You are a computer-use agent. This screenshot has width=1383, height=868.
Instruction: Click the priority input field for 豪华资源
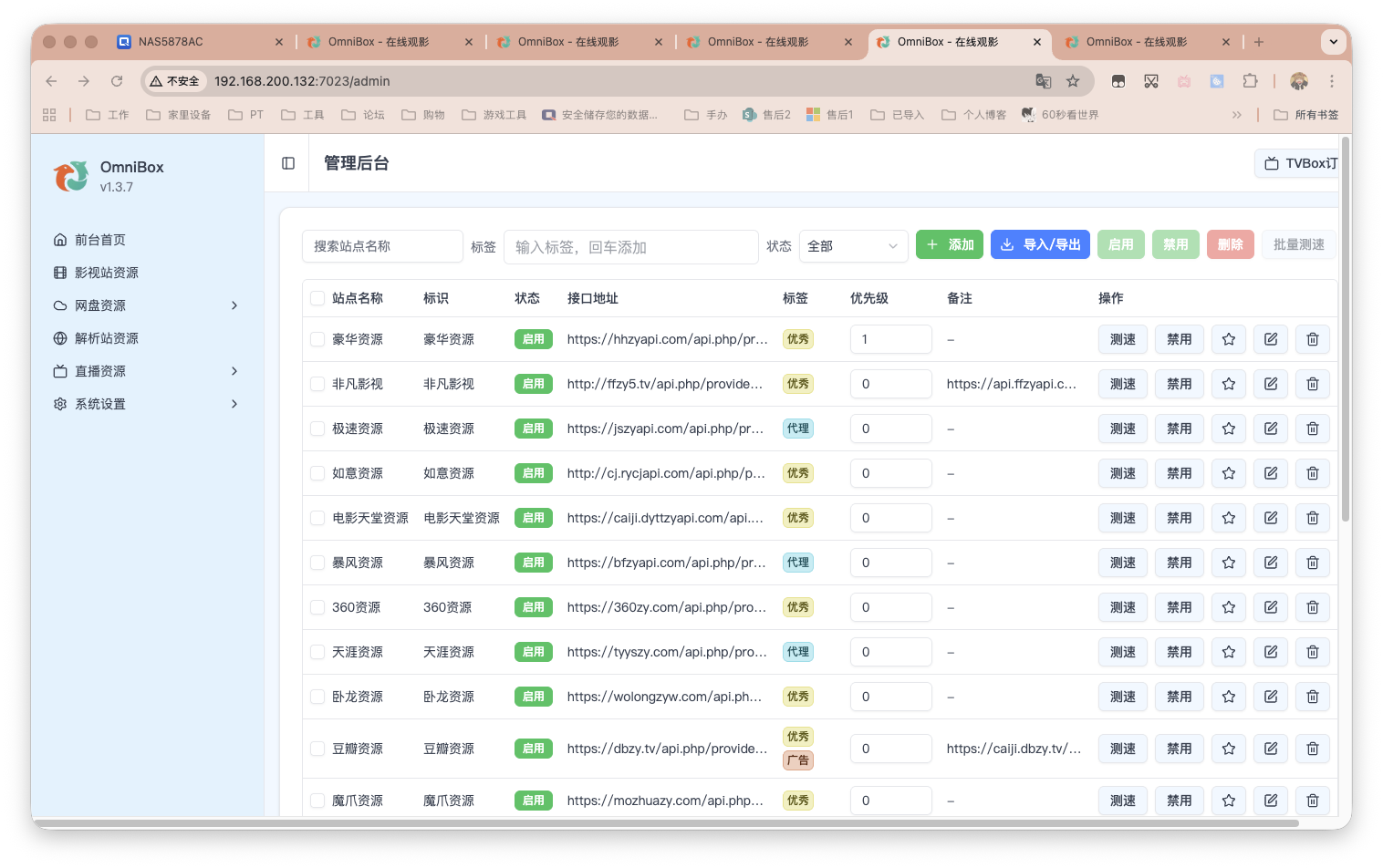pyautogui.click(x=890, y=338)
